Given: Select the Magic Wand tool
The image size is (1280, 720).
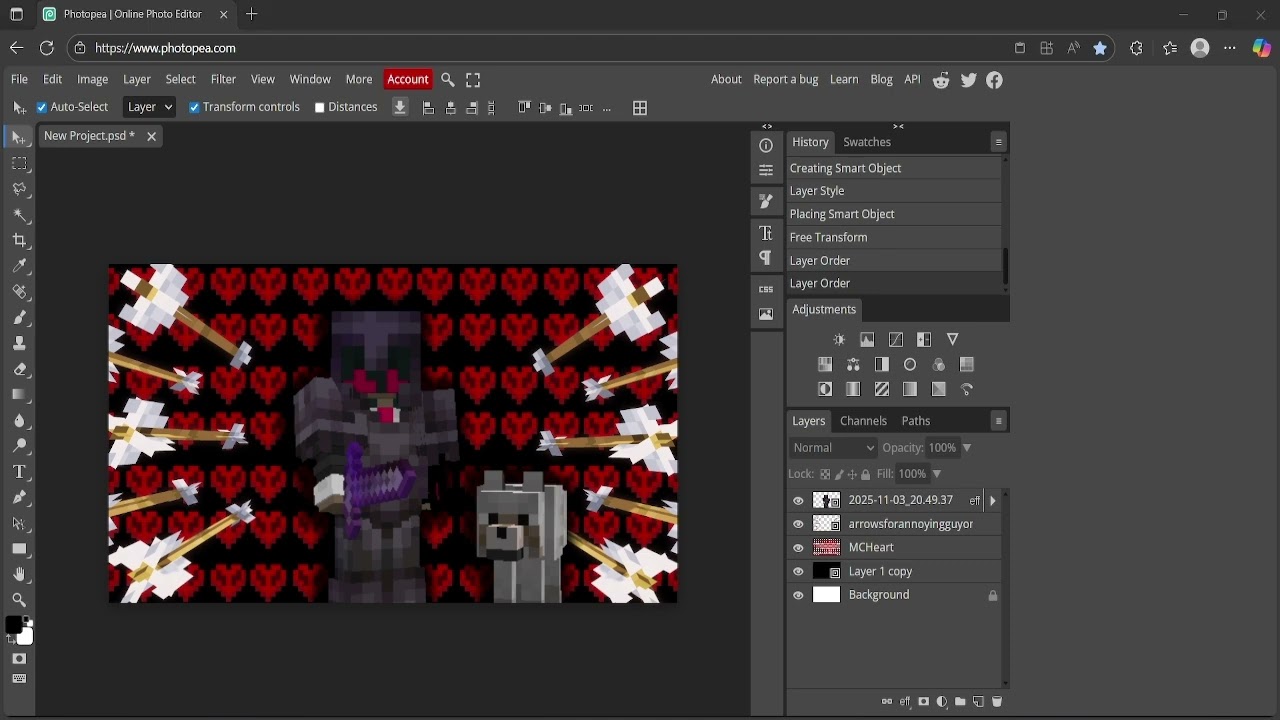Looking at the screenshot, I should pos(19,215).
